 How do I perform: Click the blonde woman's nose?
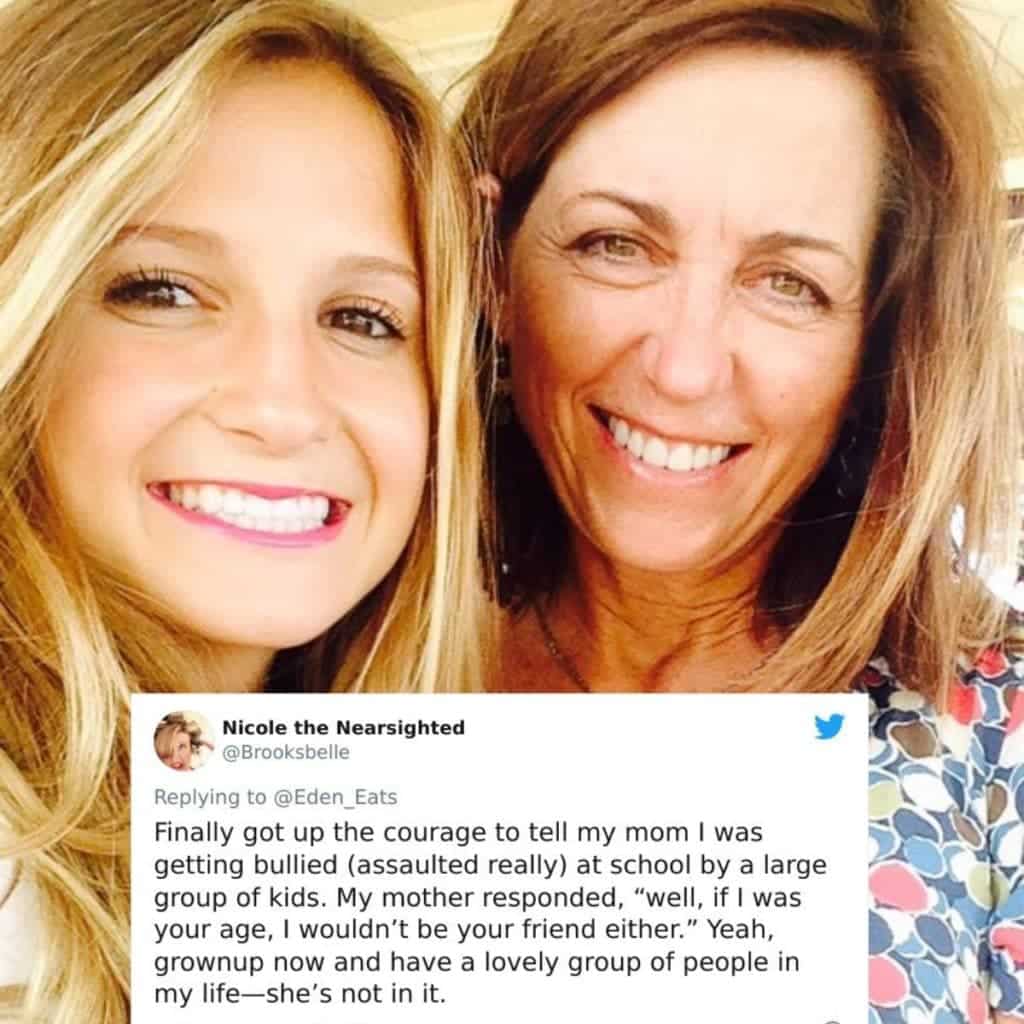(x=274, y=405)
